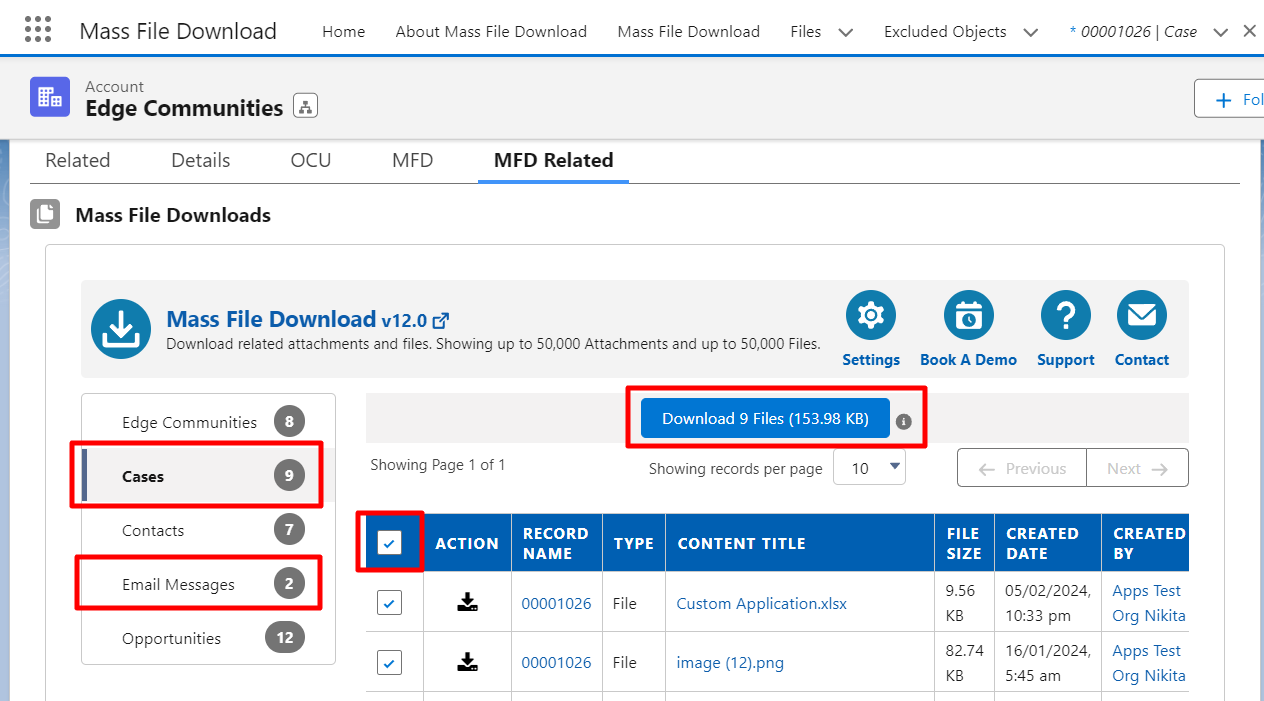The height and width of the screenshot is (701, 1264).
Task: Open Mass File Download nav item
Action: pyautogui.click(x=688, y=32)
